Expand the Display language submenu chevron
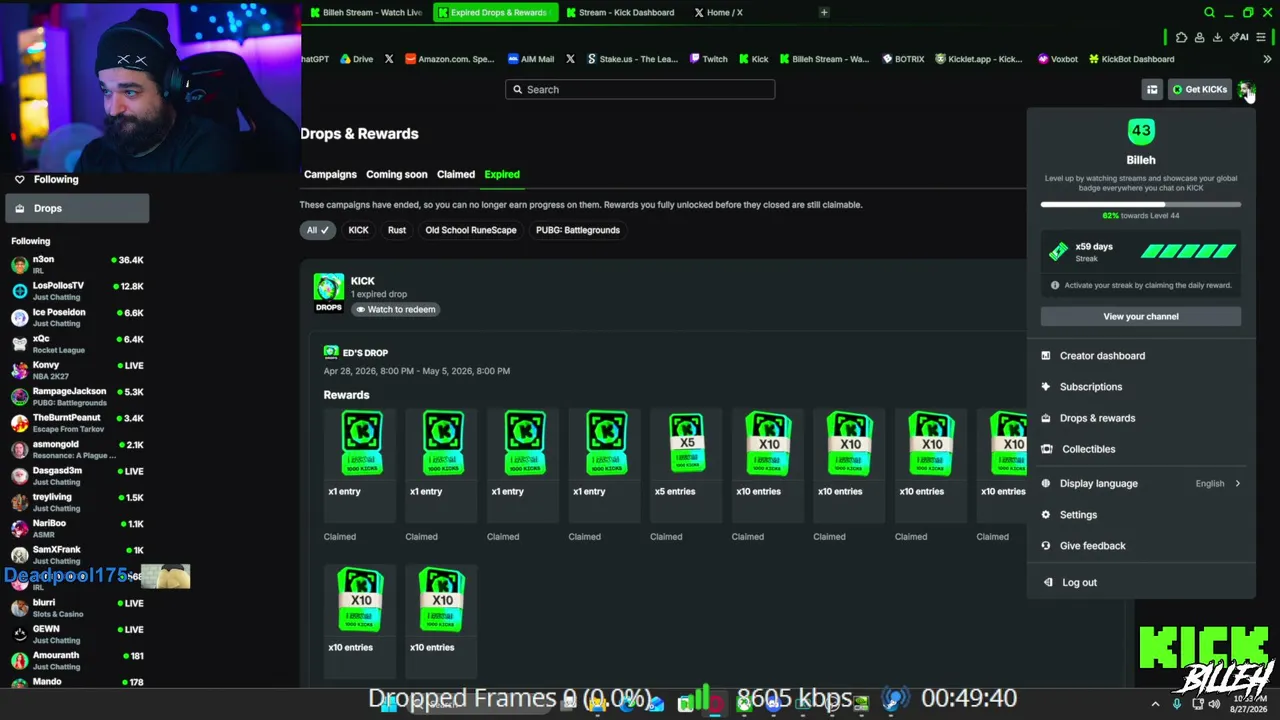Screen dimensions: 1280x720 [x=1237, y=484]
